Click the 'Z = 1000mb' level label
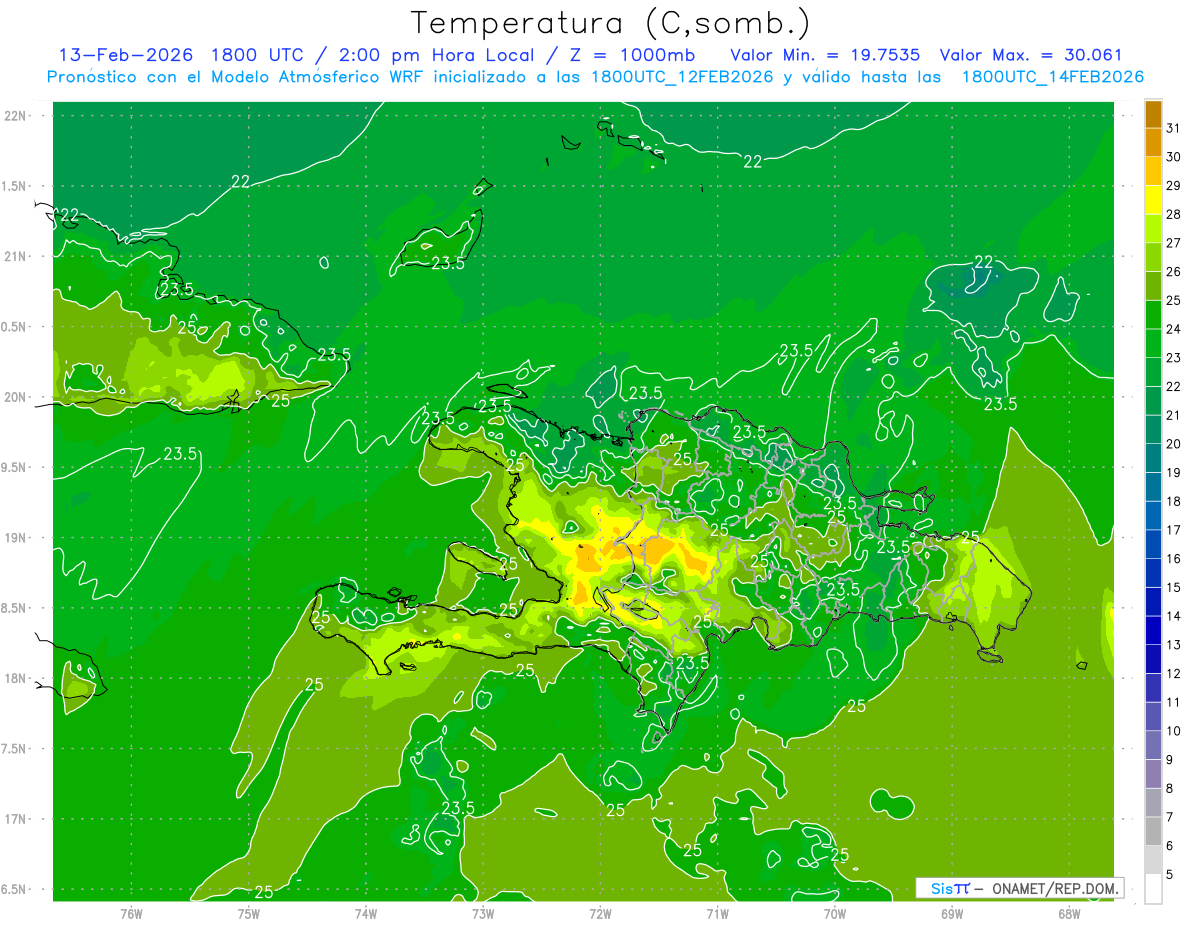The height and width of the screenshot is (927, 1200). pyautogui.click(x=631, y=55)
